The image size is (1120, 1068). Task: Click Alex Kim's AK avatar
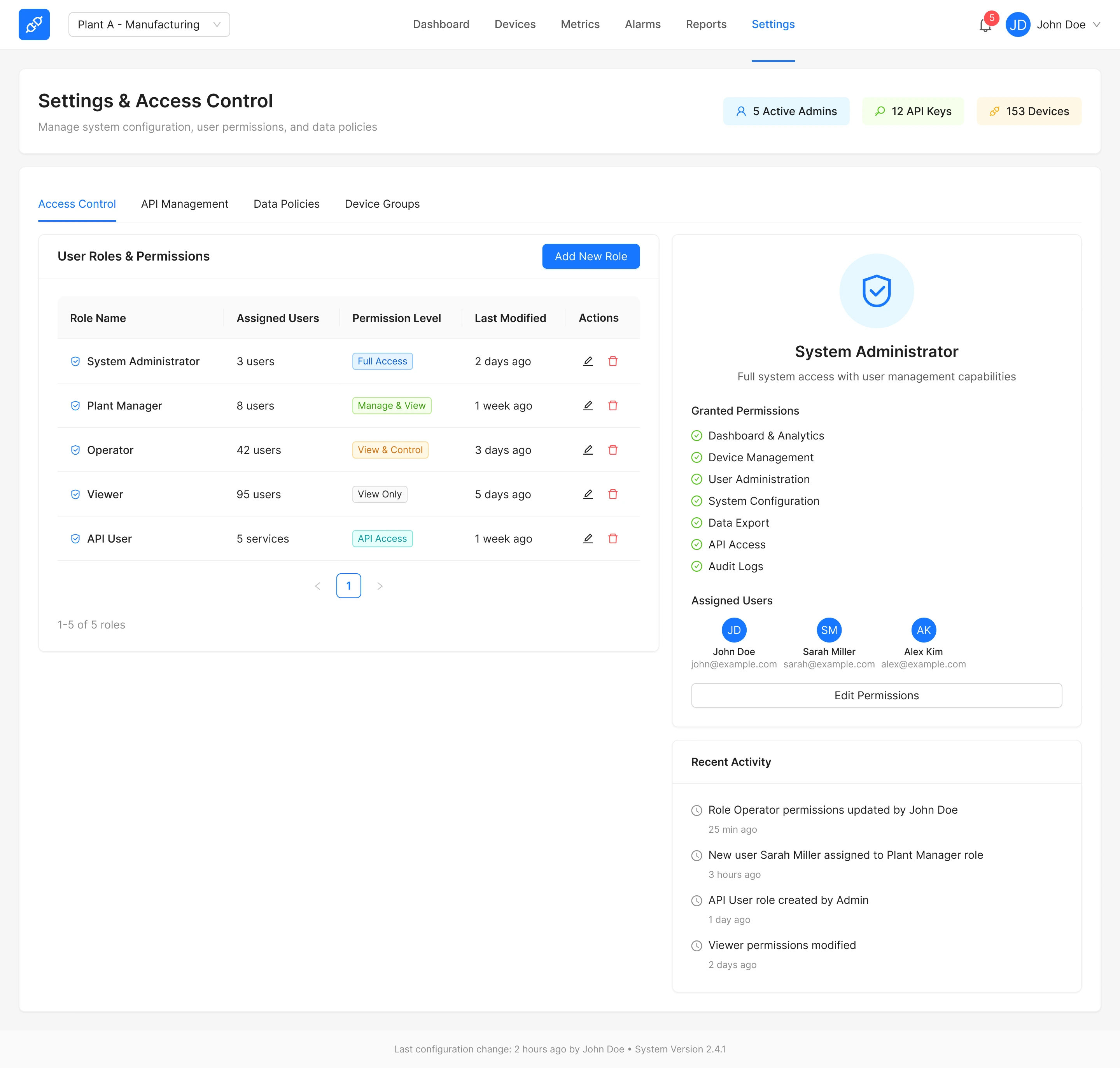point(923,630)
